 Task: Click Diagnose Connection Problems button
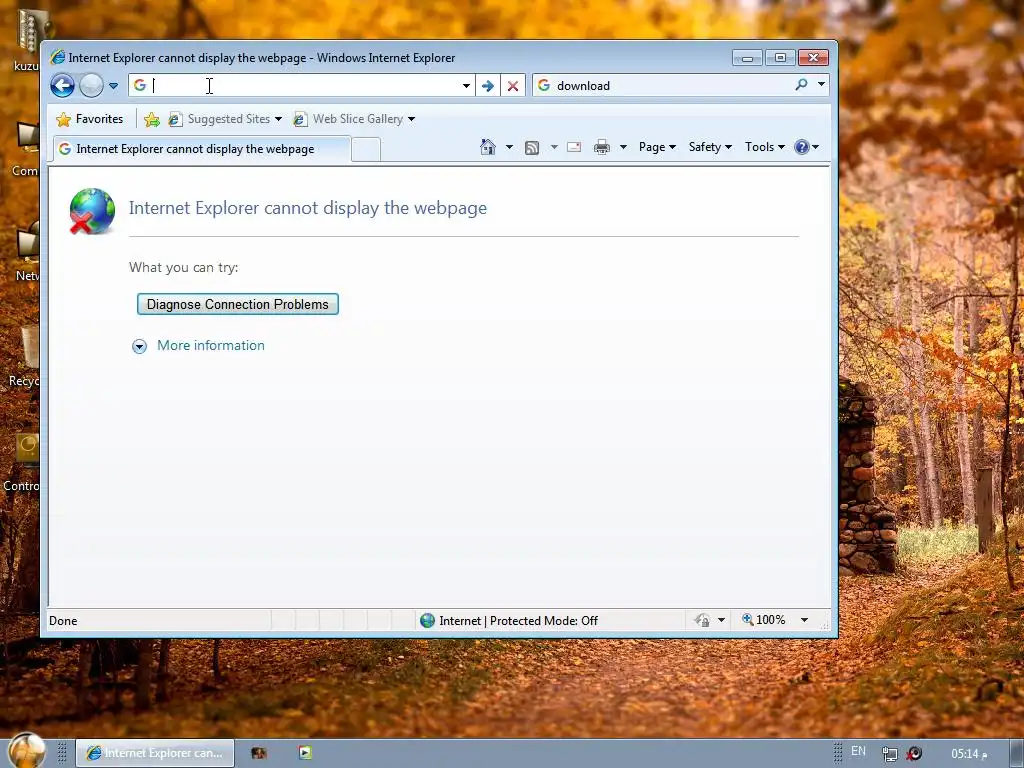coord(238,304)
